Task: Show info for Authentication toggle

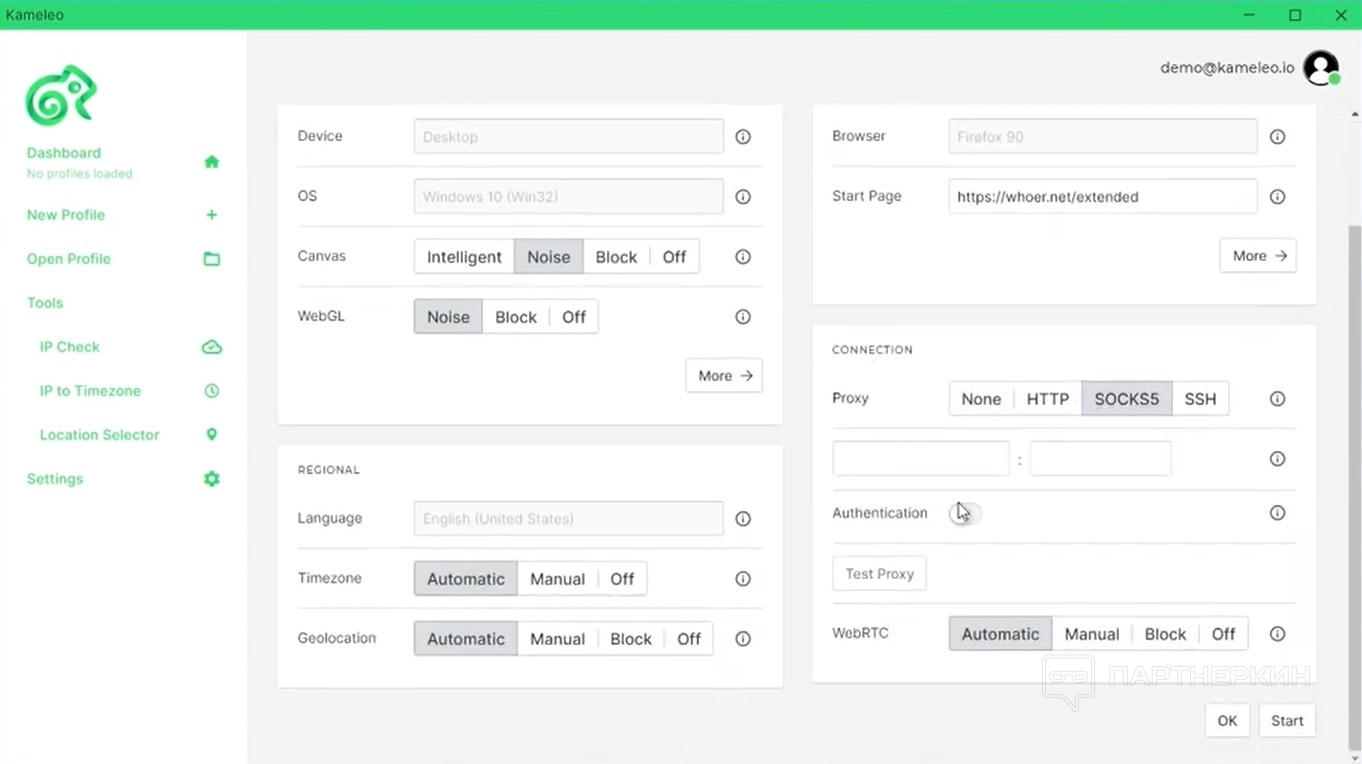Action: pos(1277,513)
